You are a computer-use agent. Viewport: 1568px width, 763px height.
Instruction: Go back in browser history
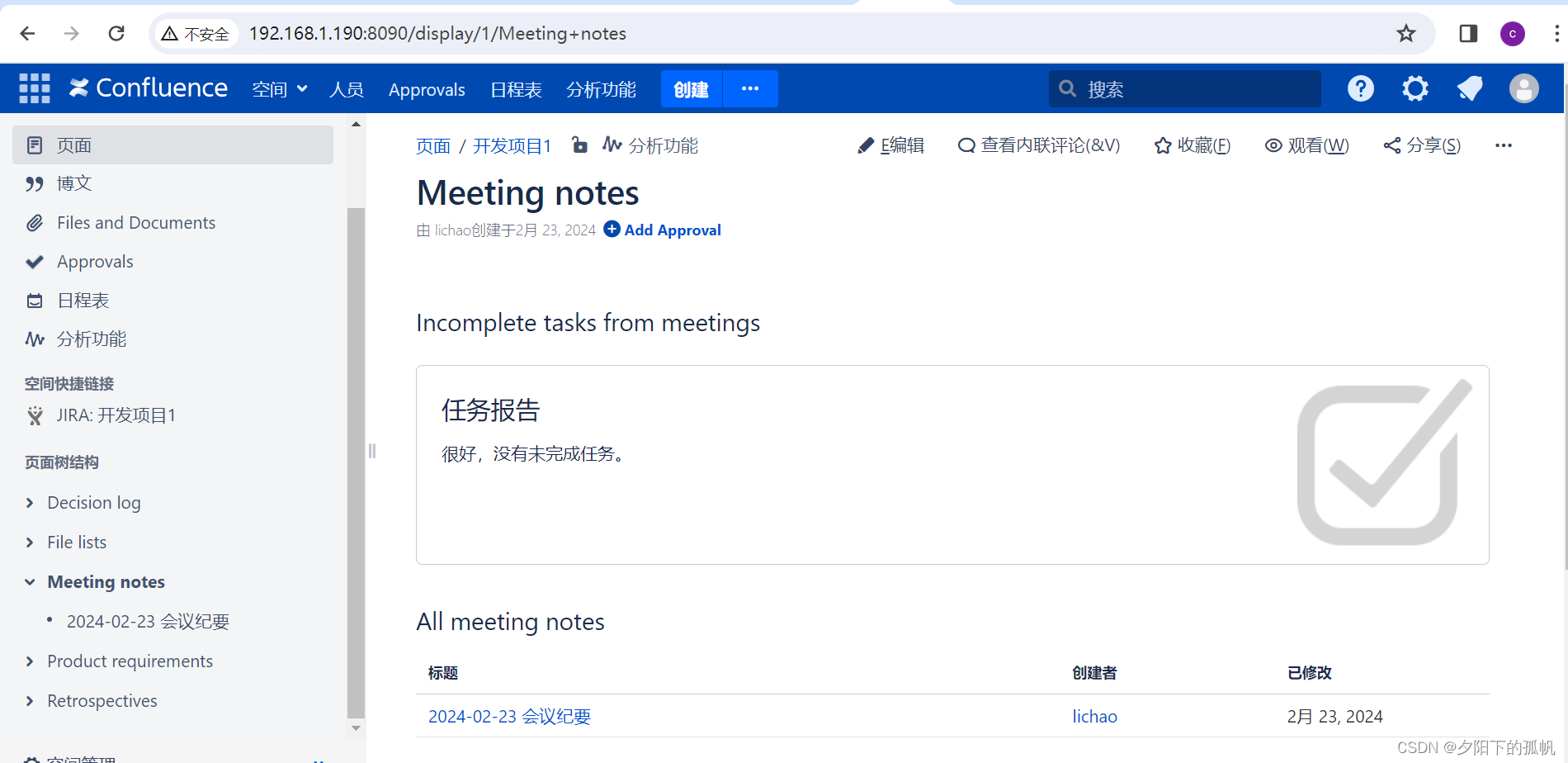tap(27, 33)
